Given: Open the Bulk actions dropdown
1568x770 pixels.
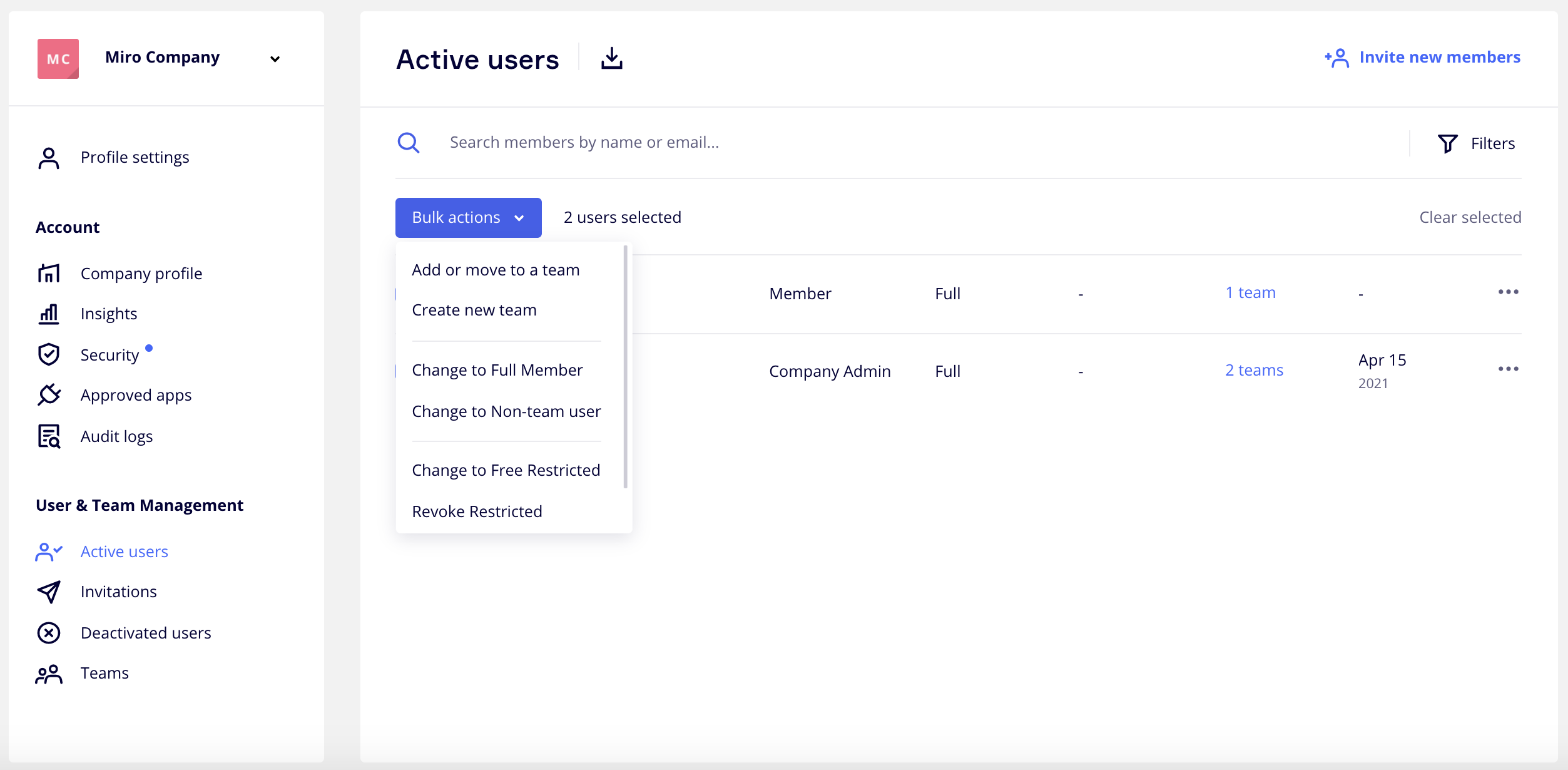Looking at the screenshot, I should [468, 217].
